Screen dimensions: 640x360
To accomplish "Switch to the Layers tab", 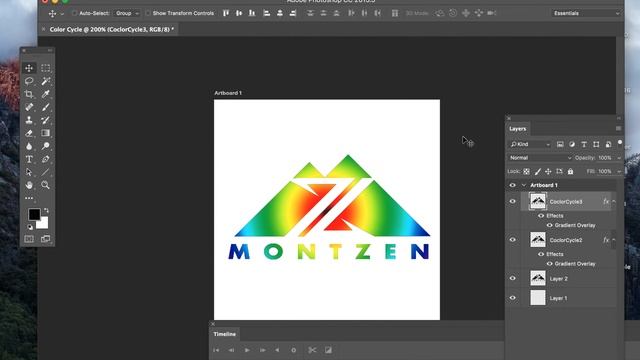I will tap(518, 129).
